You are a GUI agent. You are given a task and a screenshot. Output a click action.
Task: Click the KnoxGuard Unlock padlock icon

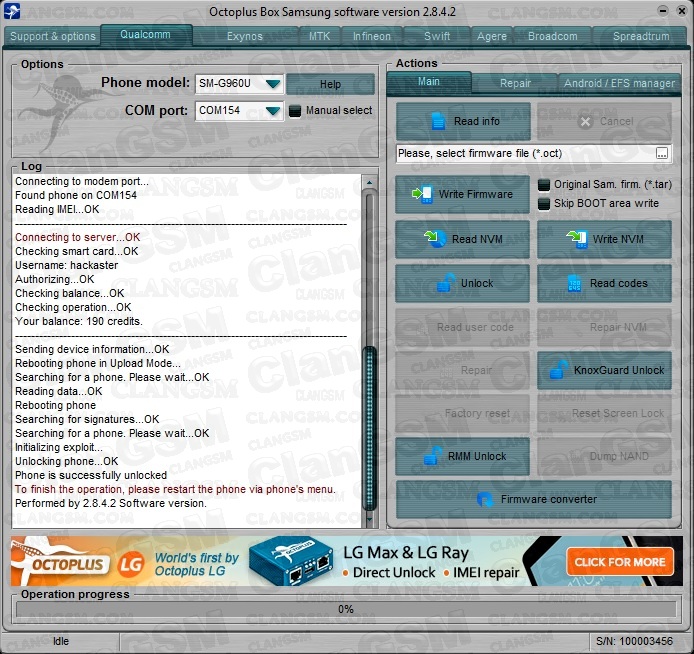[559, 370]
